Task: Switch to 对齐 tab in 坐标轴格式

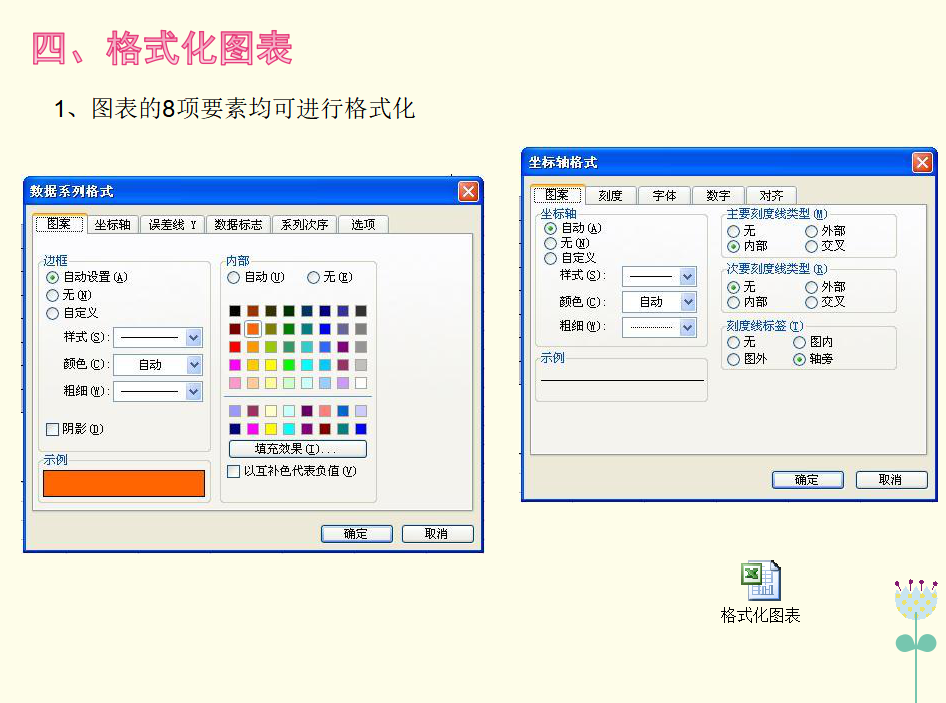Action: pos(772,196)
